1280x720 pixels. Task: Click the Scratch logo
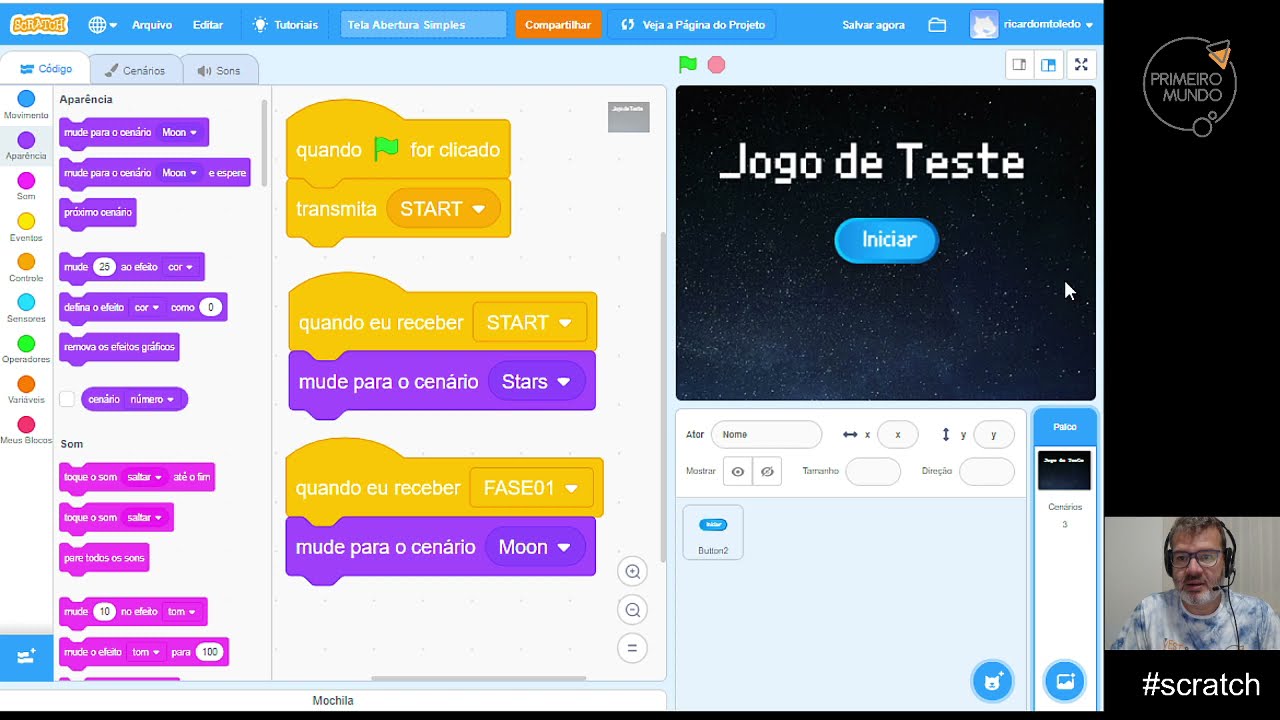coord(38,24)
